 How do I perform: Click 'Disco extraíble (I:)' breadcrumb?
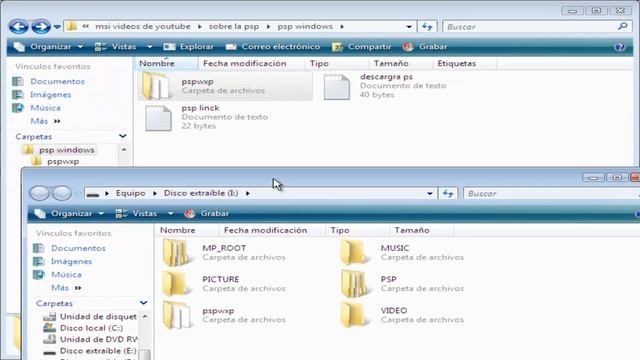pyautogui.click(x=201, y=193)
